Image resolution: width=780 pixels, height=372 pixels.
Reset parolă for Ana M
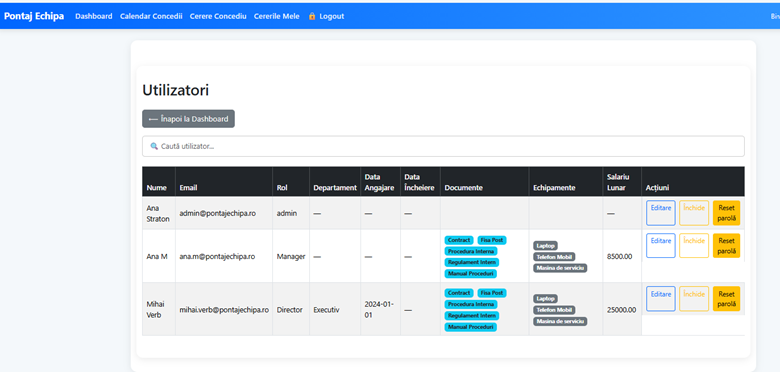[726, 246]
